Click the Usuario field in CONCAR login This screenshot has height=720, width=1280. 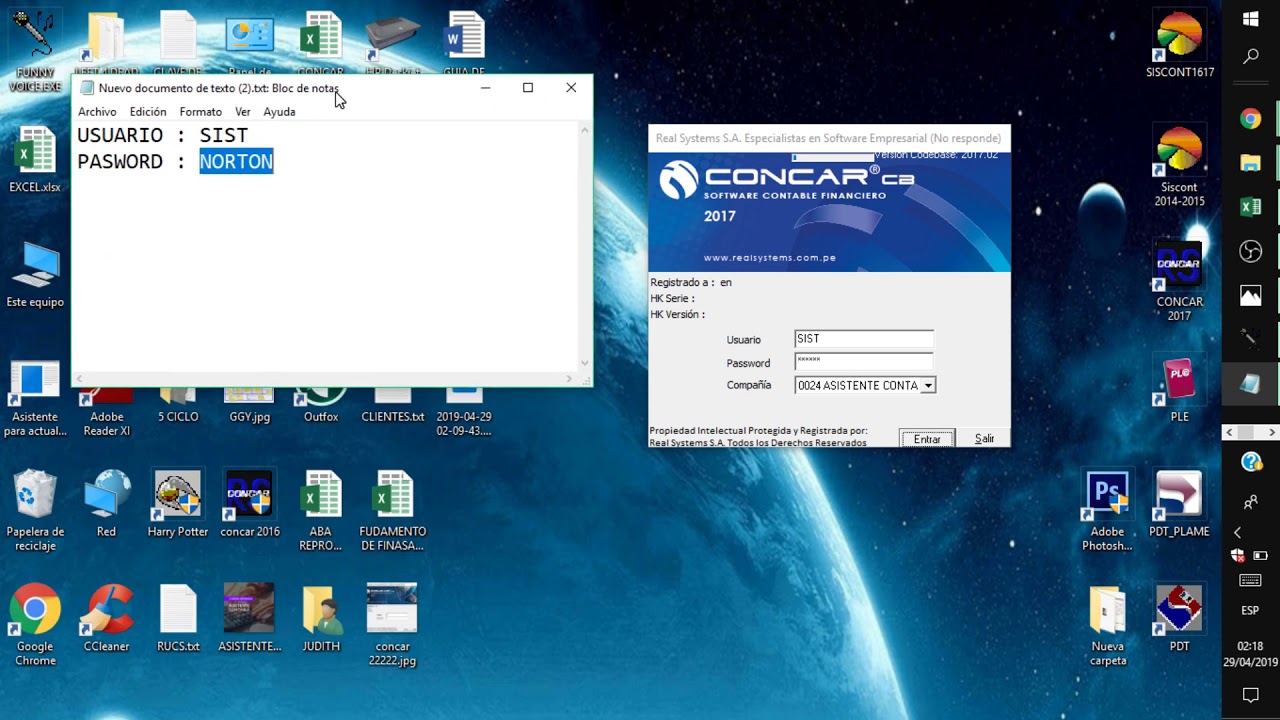coord(864,339)
